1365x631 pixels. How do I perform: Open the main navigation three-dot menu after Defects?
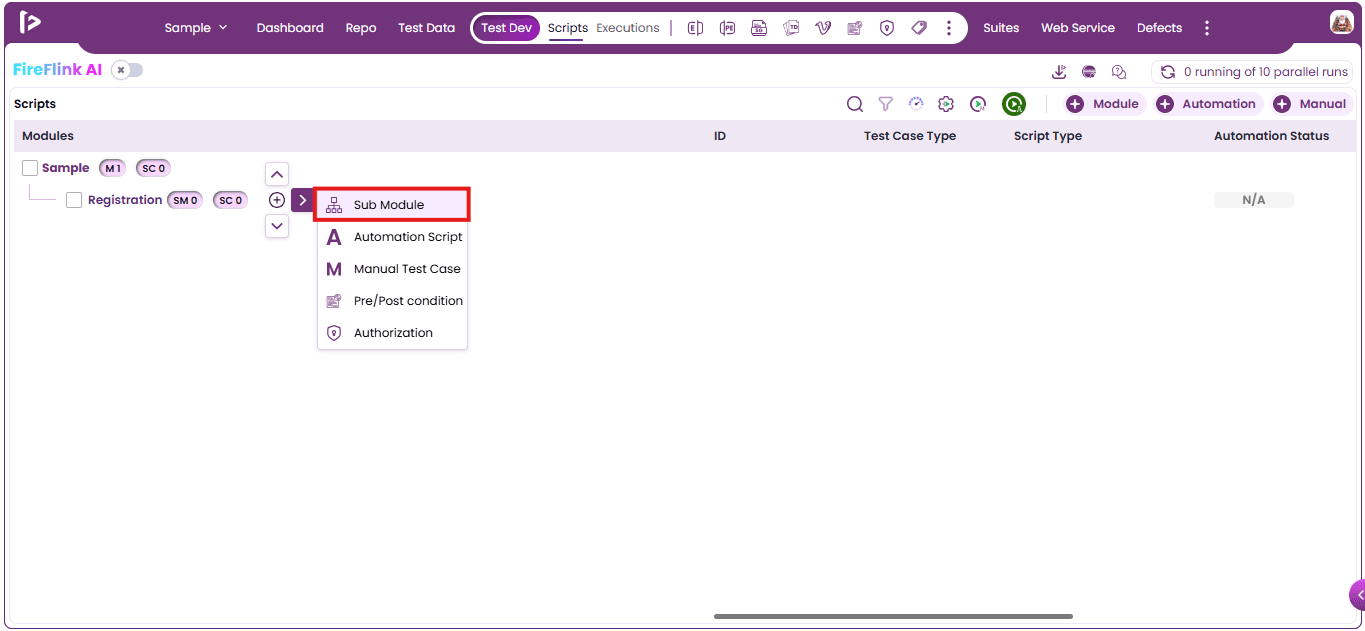tap(1207, 28)
